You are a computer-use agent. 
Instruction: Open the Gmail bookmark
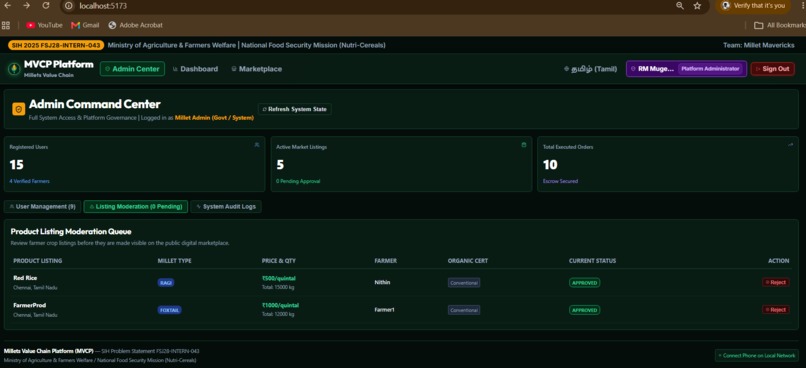pyautogui.click(x=85, y=25)
